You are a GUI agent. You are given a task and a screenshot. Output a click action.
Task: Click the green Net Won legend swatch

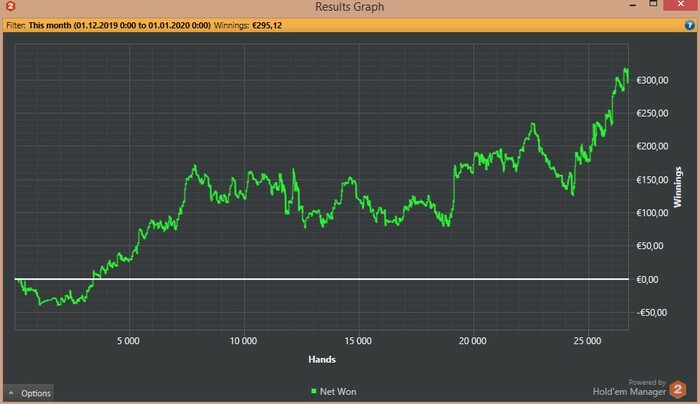pyautogui.click(x=313, y=392)
